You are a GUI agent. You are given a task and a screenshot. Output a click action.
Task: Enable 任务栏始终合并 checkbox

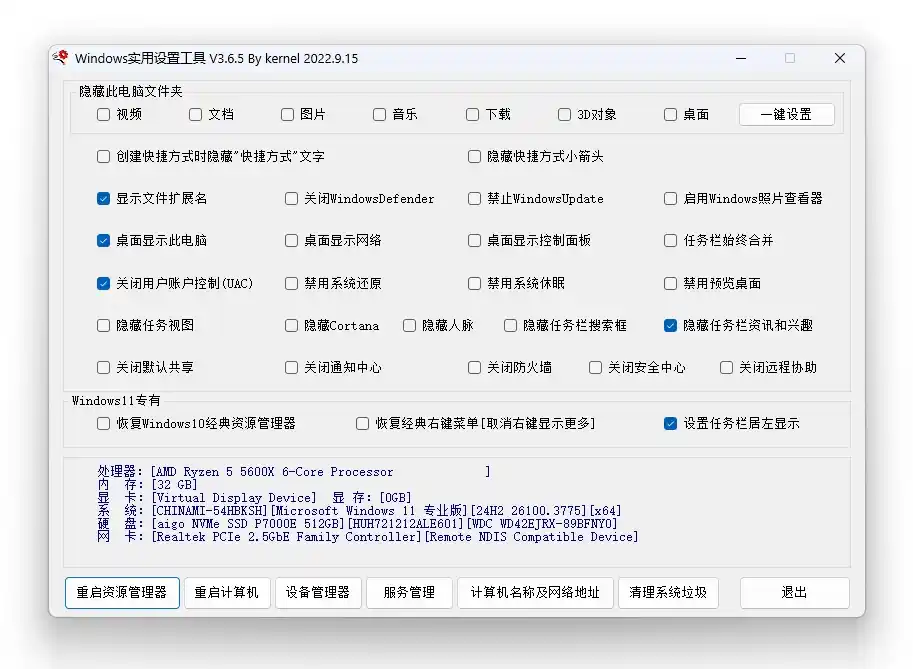point(670,240)
